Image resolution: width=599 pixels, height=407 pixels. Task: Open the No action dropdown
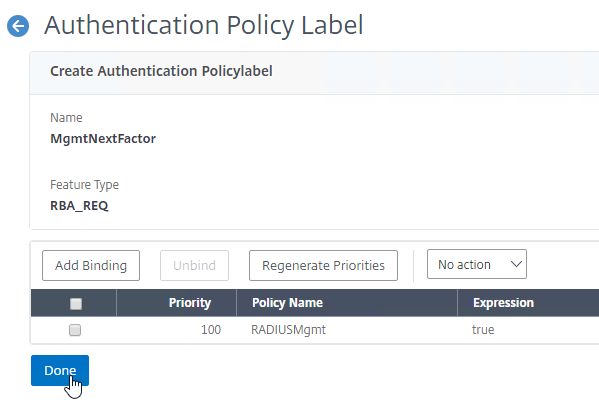(x=477, y=264)
